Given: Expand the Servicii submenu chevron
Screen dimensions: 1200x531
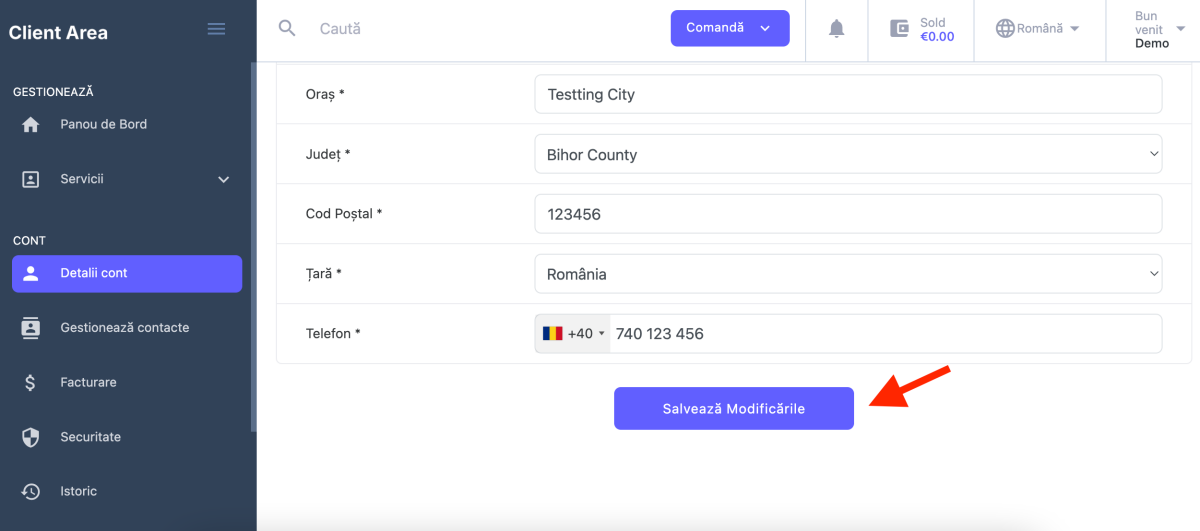Looking at the screenshot, I should (x=223, y=180).
